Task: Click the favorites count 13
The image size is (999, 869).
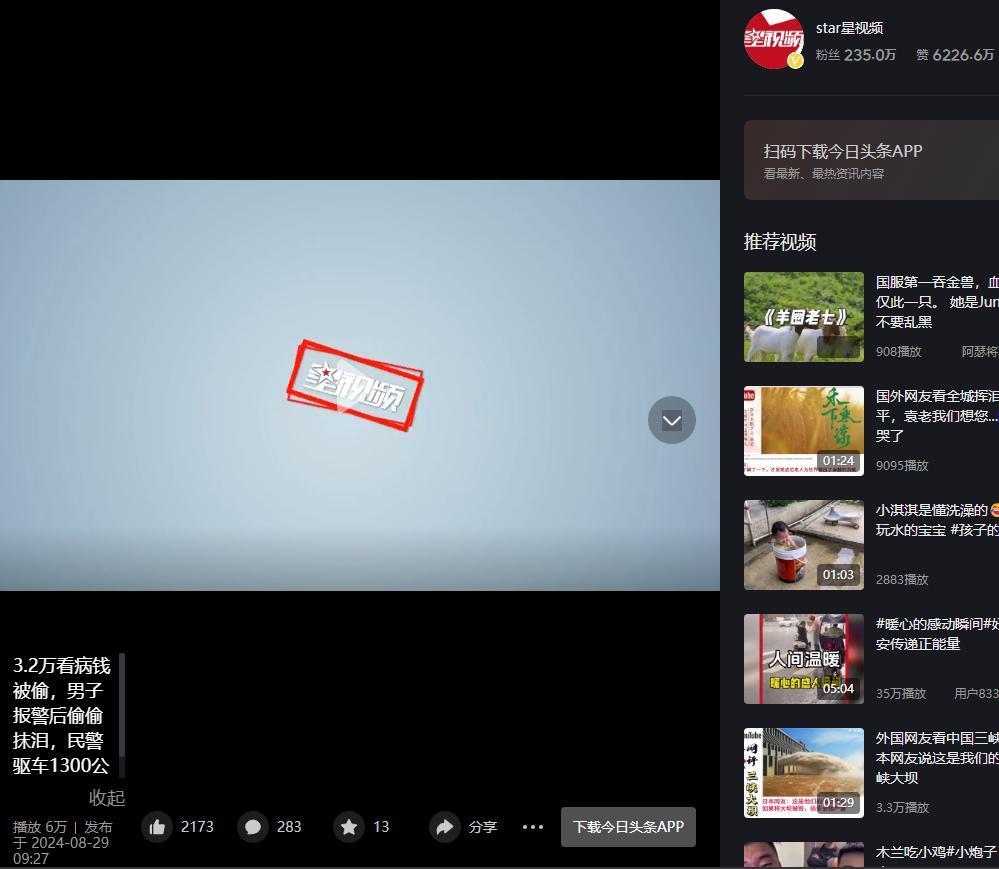Action: [381, 827]
